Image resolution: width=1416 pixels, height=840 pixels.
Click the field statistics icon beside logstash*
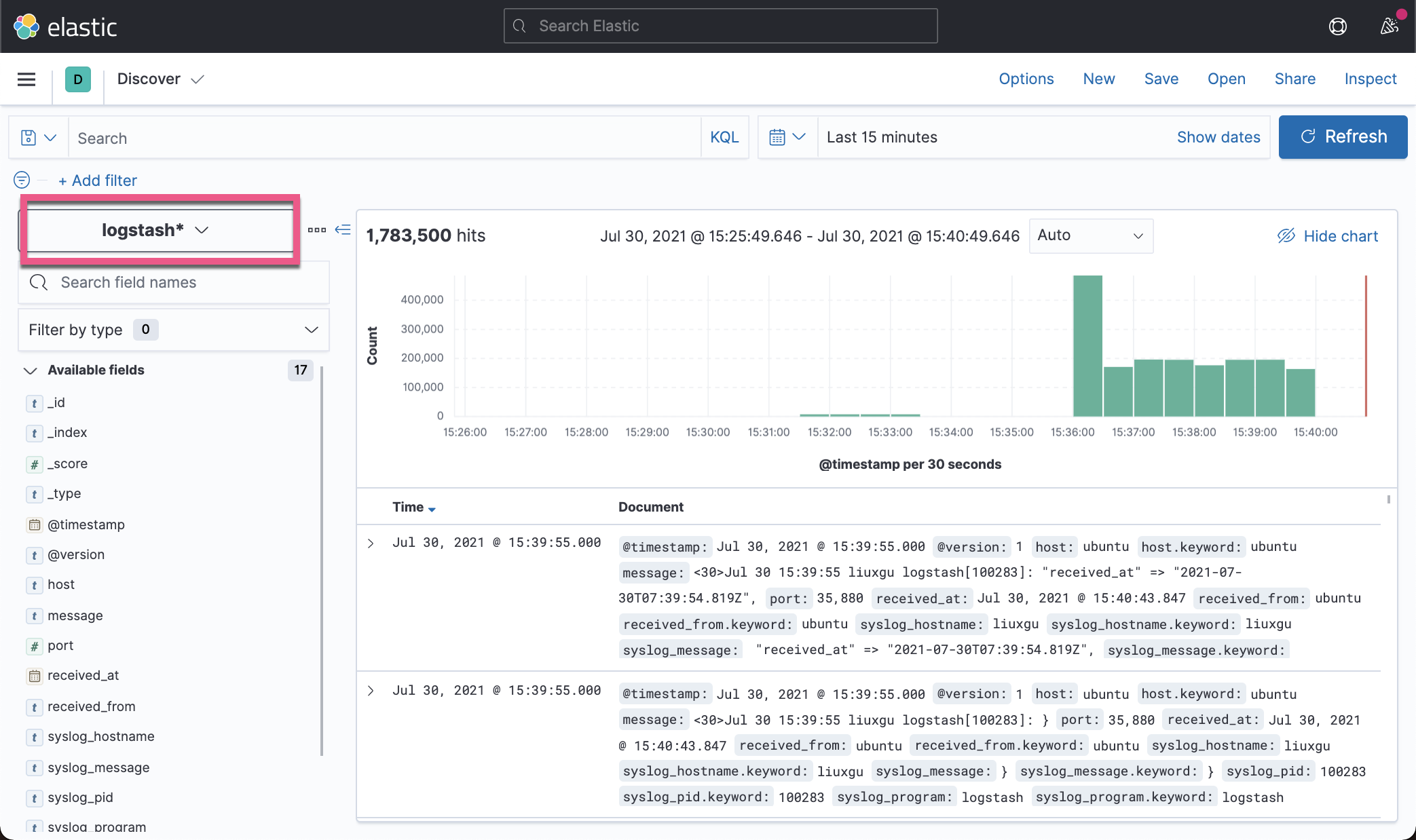pyautogui.click(x=317, y=230)
